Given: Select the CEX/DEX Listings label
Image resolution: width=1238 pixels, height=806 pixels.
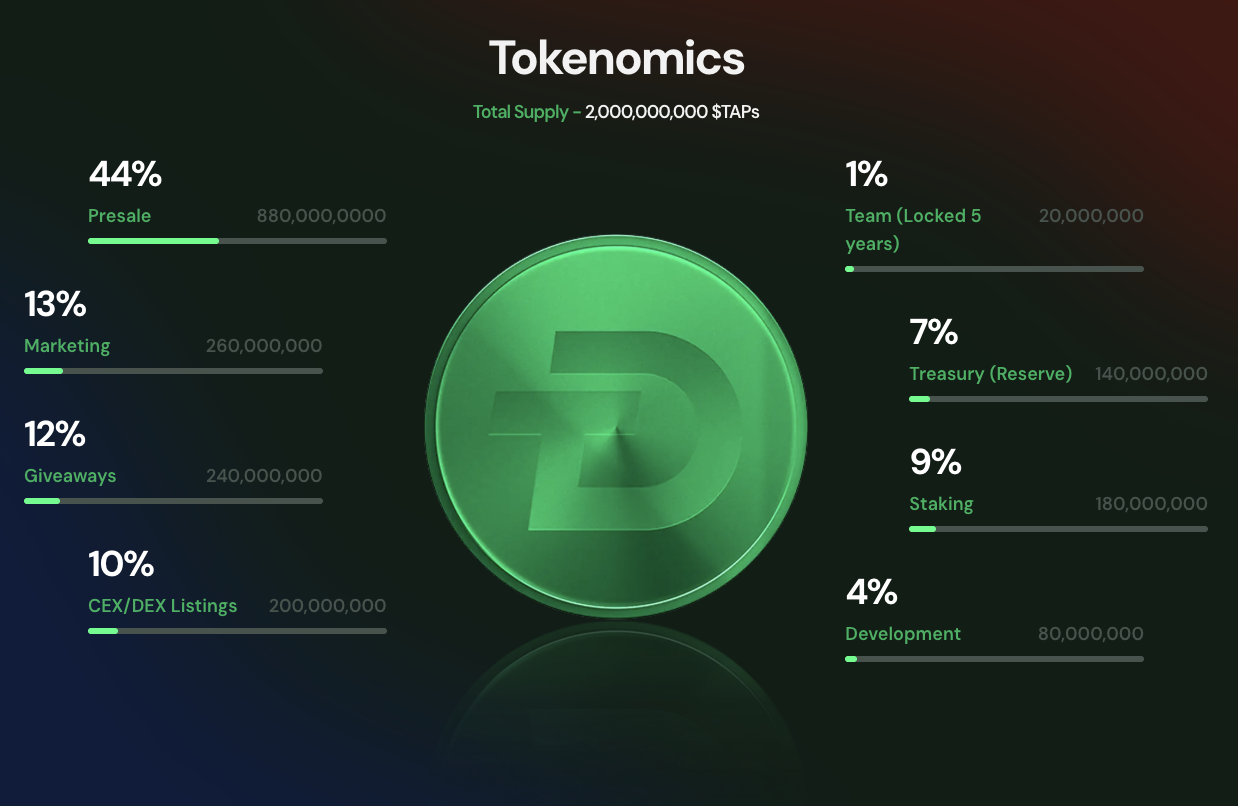Looking at the screenshot, I should [x=163, y=606].
